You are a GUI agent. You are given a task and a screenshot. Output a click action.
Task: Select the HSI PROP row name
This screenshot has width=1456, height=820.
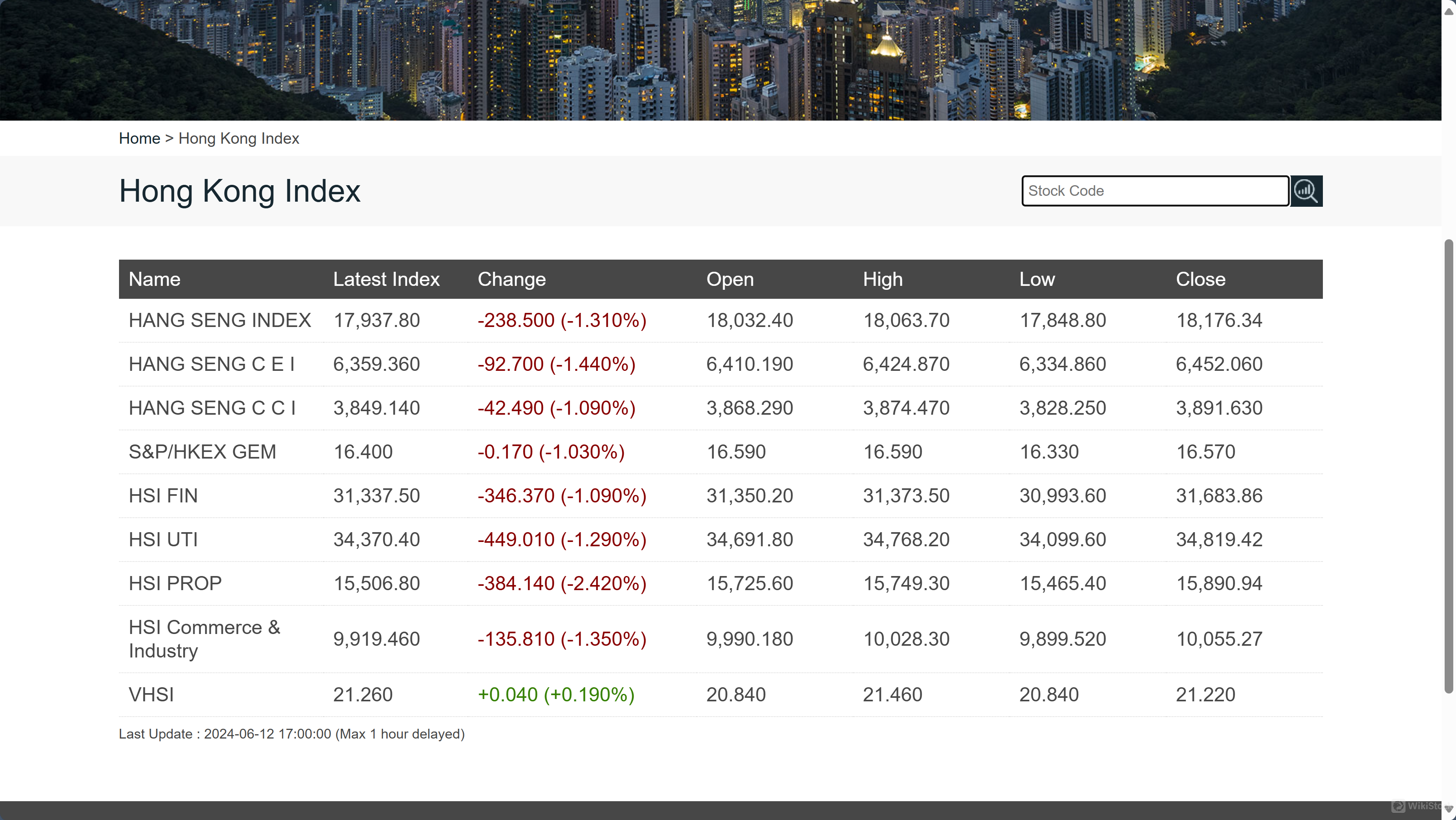tap(175, 583)
